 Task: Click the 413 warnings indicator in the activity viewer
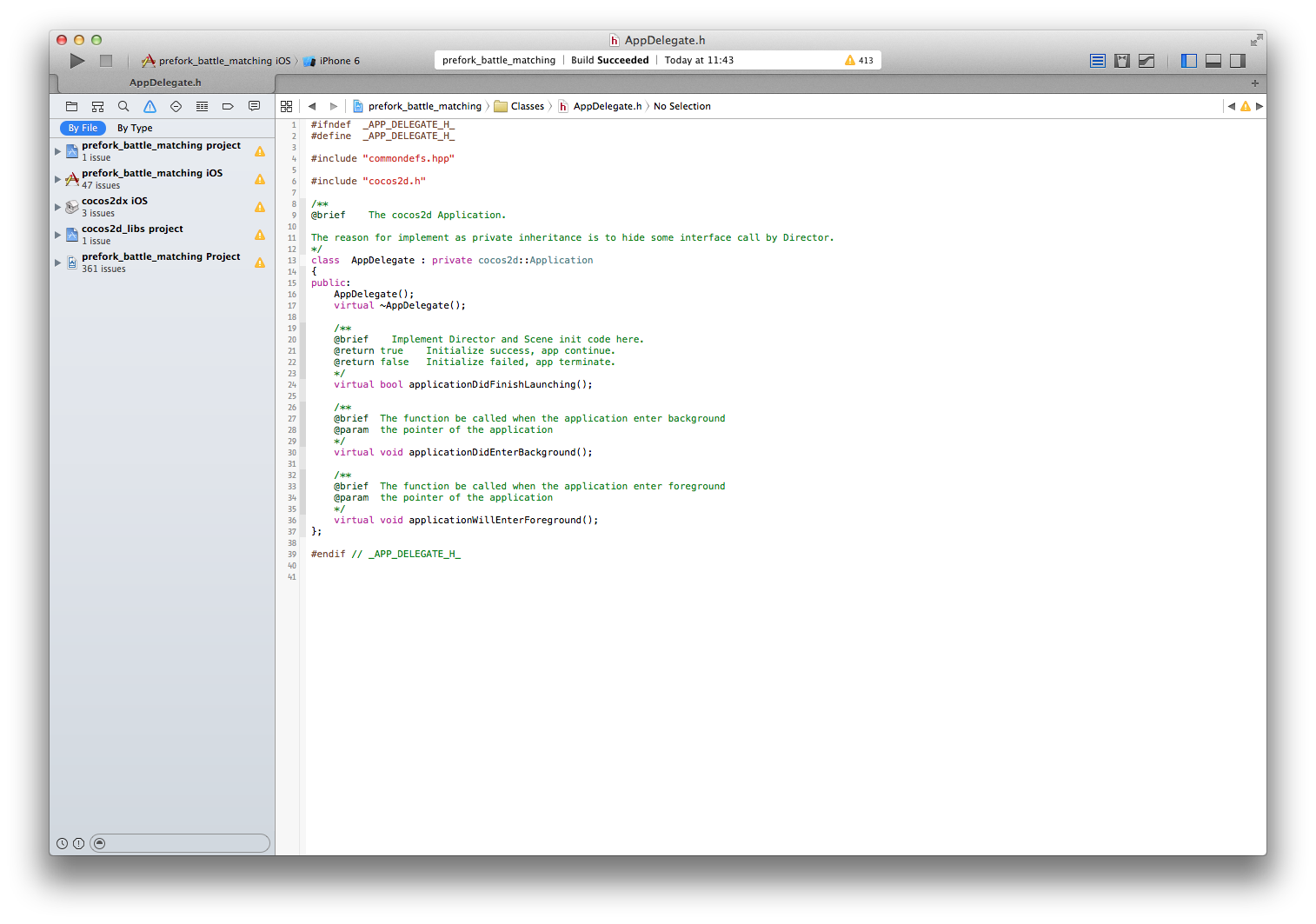tap(859, 60)
